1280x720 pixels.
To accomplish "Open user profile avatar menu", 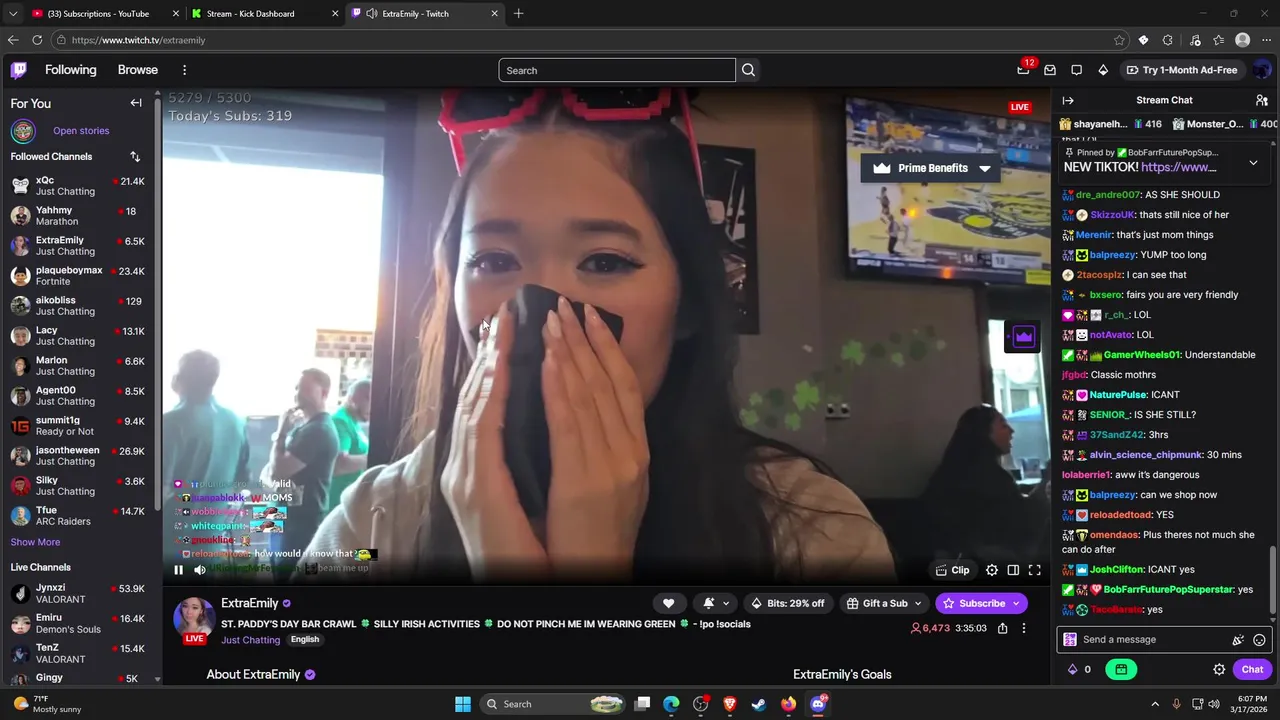I will (x=1262, y=70).
